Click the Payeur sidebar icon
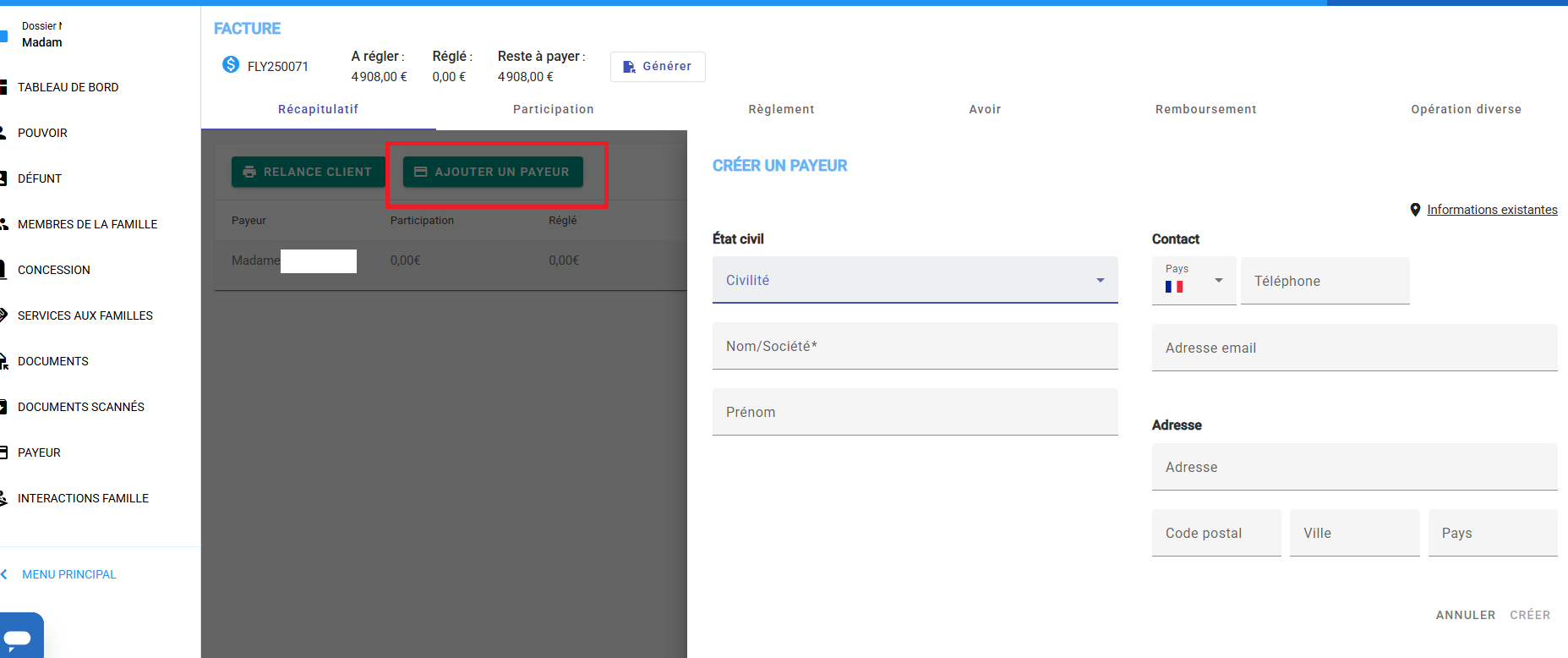This screenshot has height=658, width=1568. pyautogui.click(x=3, y=452)
